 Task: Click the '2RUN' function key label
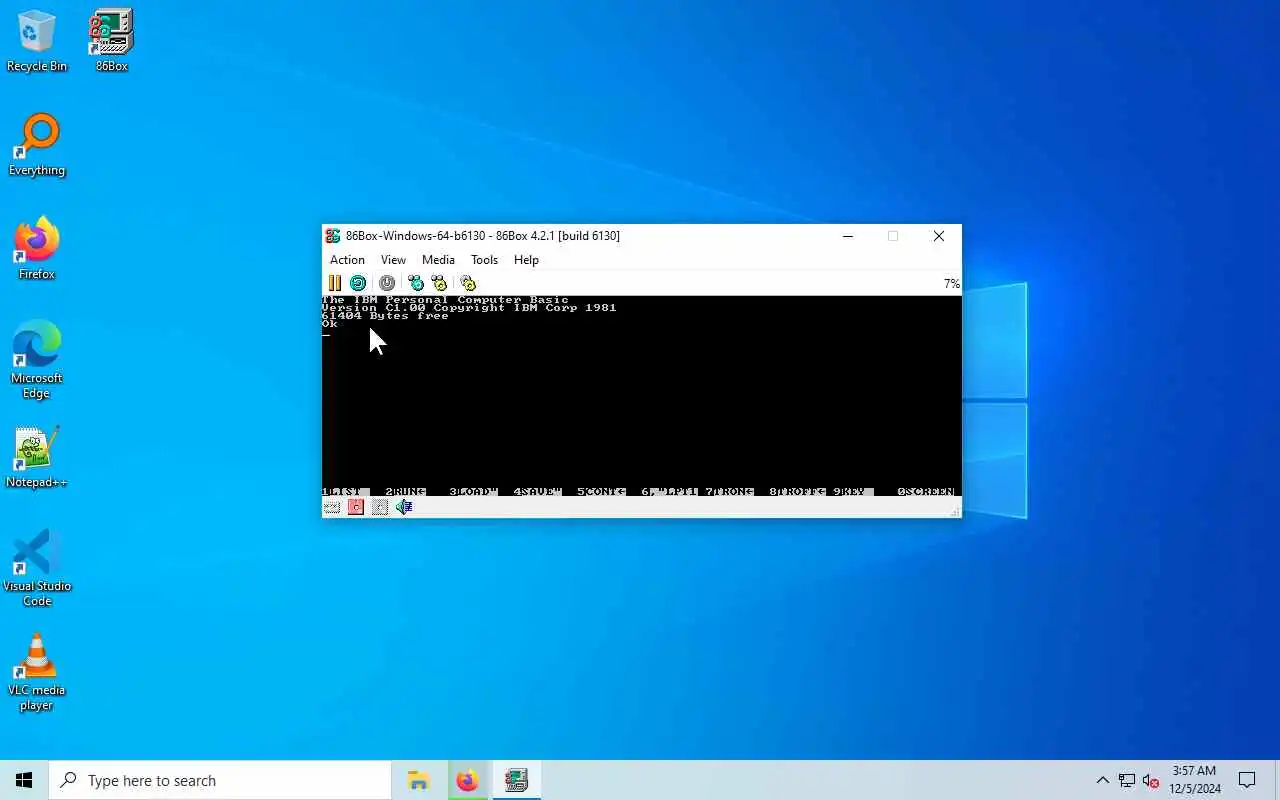click(x=406, y=492)
